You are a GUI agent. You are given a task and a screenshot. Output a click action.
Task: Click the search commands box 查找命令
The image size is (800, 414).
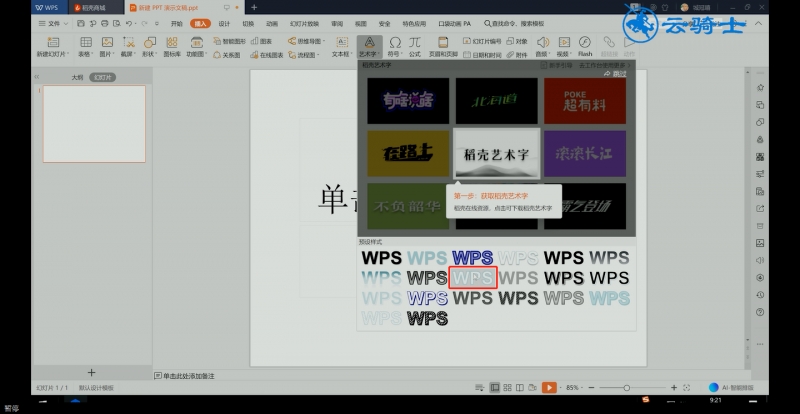514,23
